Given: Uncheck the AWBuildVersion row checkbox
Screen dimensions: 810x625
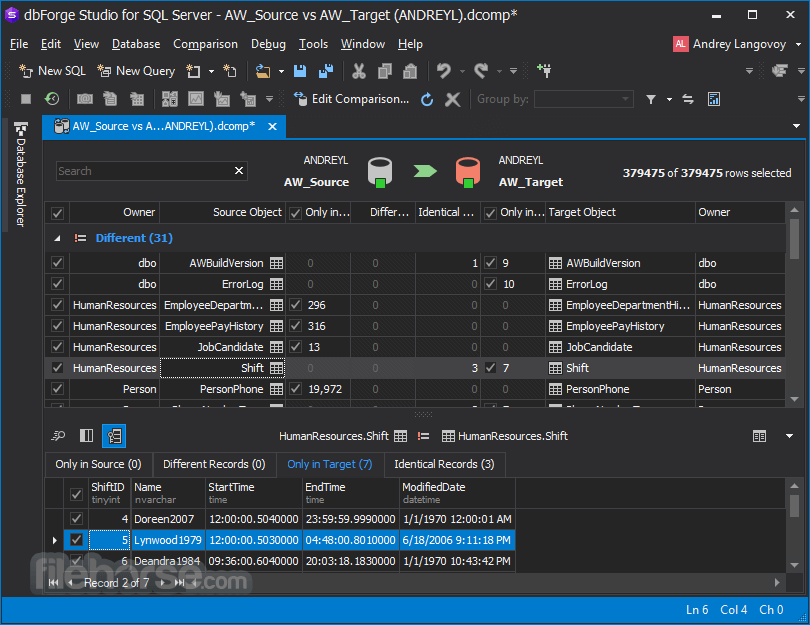Looking at the screenshot, I should point(57,263).
